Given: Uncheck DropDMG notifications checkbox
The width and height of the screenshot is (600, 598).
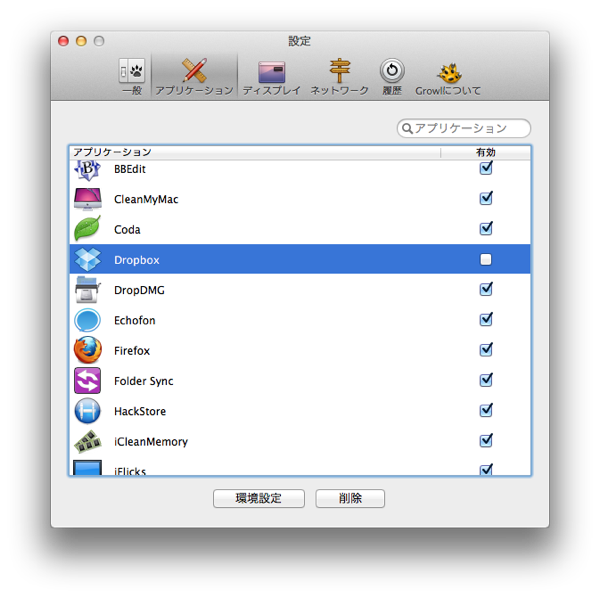Looking at the screenshot, I should 486,289.
